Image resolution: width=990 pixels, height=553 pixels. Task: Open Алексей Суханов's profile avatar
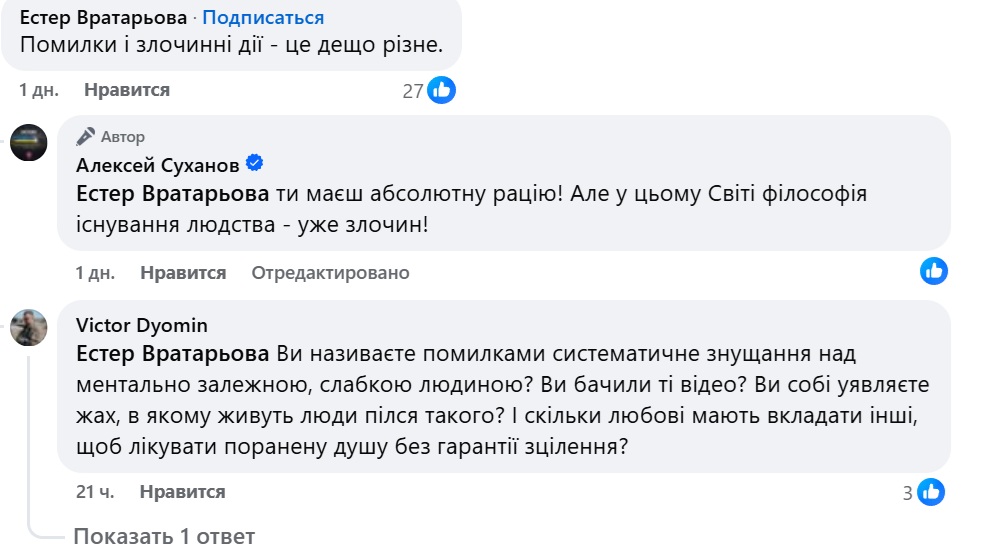29,143
